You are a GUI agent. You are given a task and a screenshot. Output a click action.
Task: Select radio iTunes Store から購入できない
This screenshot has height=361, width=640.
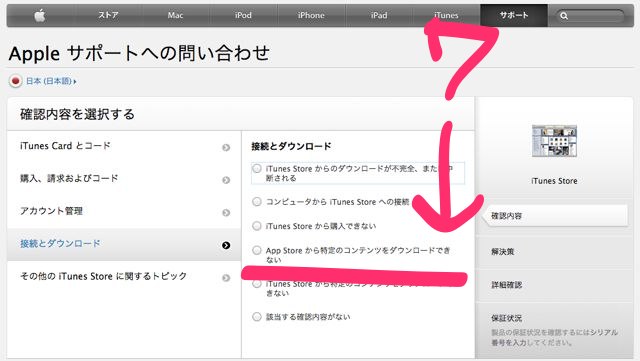coord(257,226)
